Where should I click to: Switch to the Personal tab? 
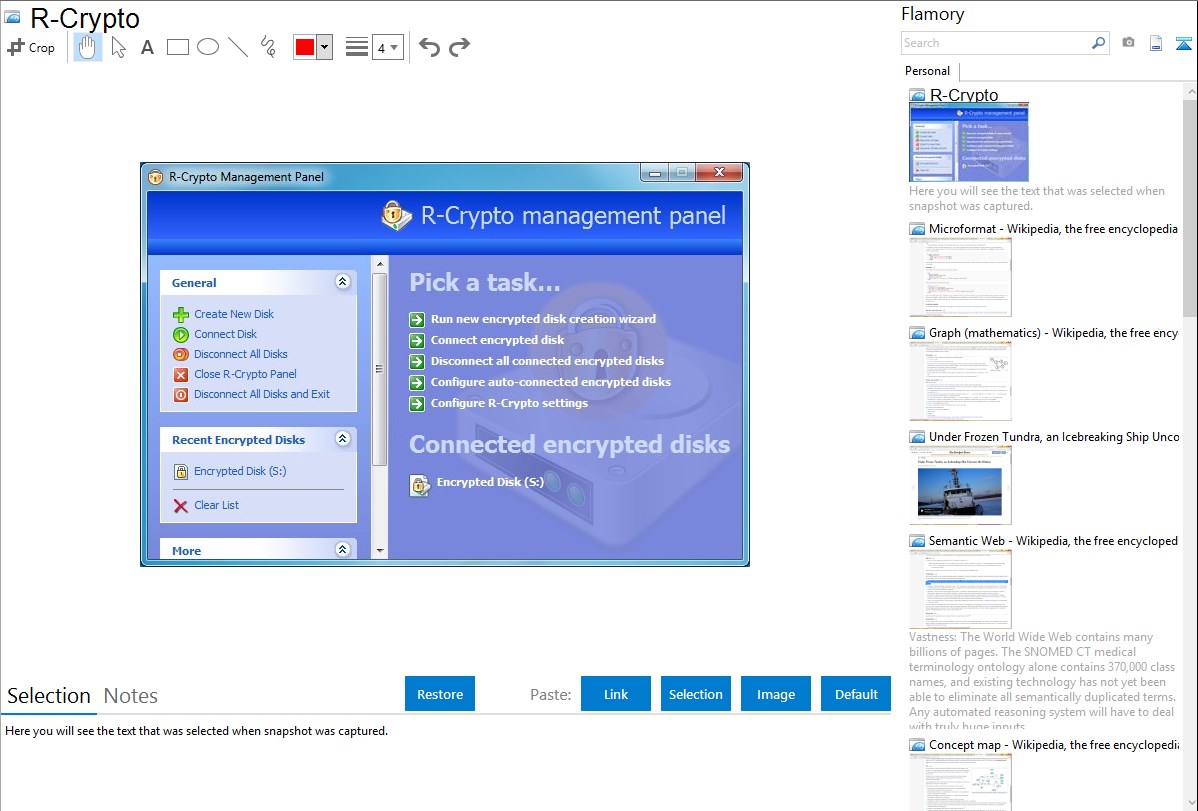[x=928, y=71]
